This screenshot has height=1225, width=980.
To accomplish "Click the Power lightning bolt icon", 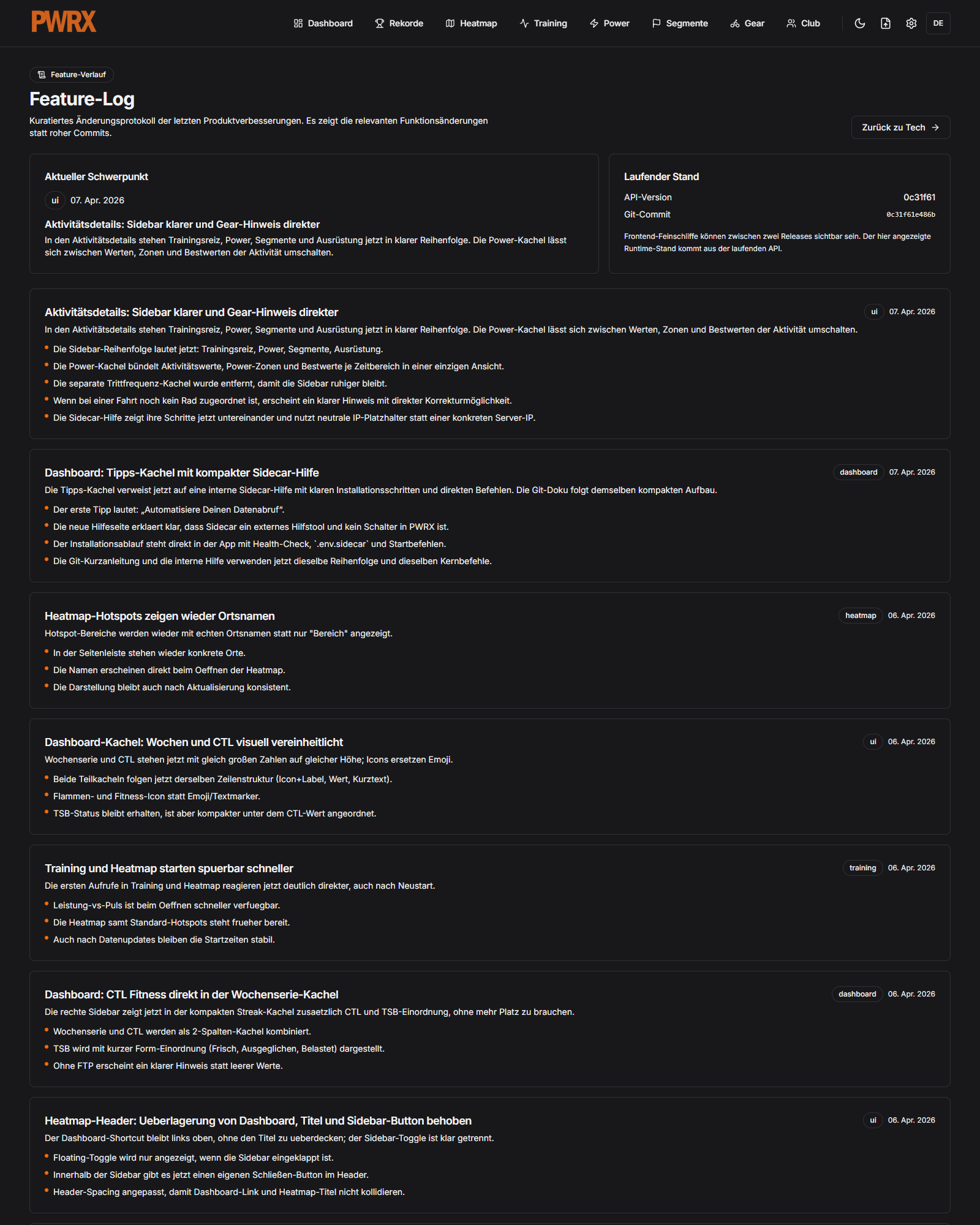I will pos(594,23).
